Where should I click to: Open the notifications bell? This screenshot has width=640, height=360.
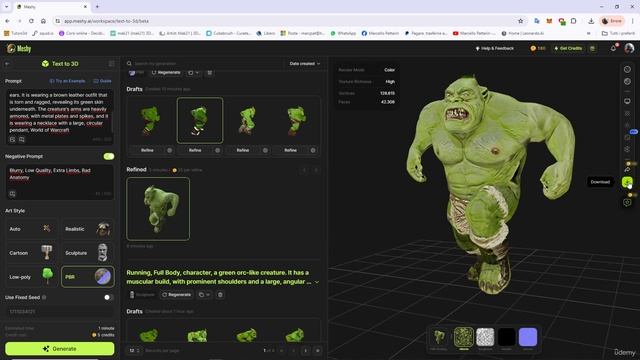(613, 48)
